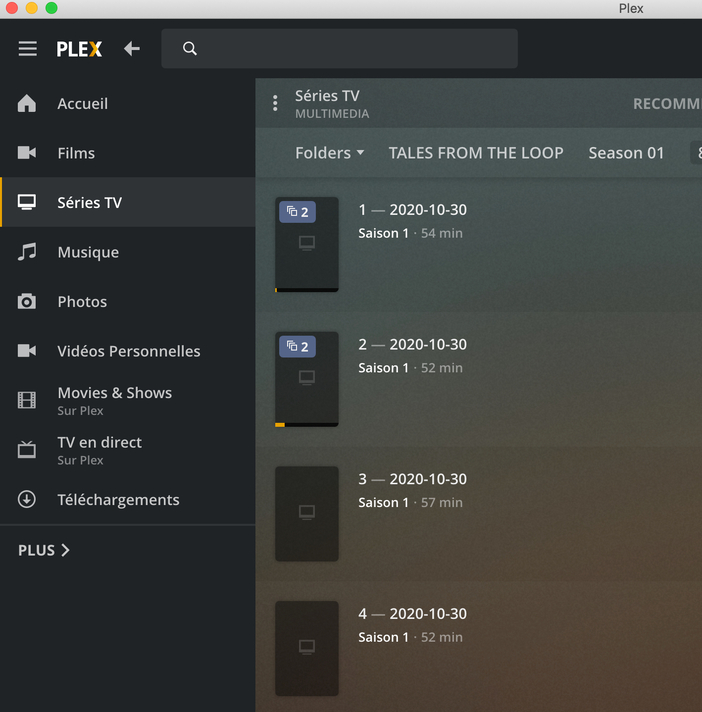Viewport: 702px width, 712px height.
Task: Open the Photos library
Action: pyautogui.click(x=128, y=301)
